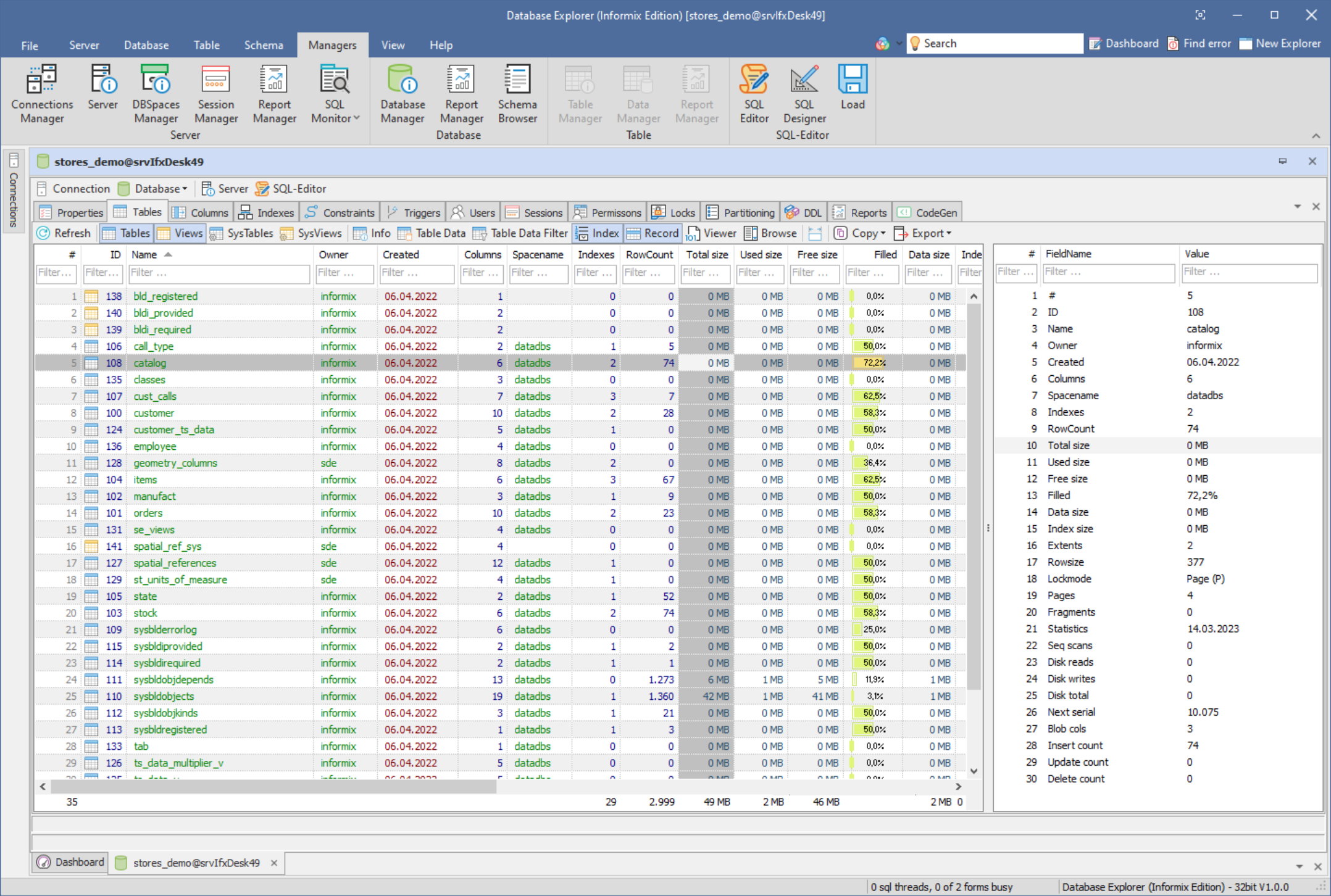Image resolution: width=1331 pixels, height=896 pixels.
Task: Open a New Explorer window
Action: point(1280,43)
